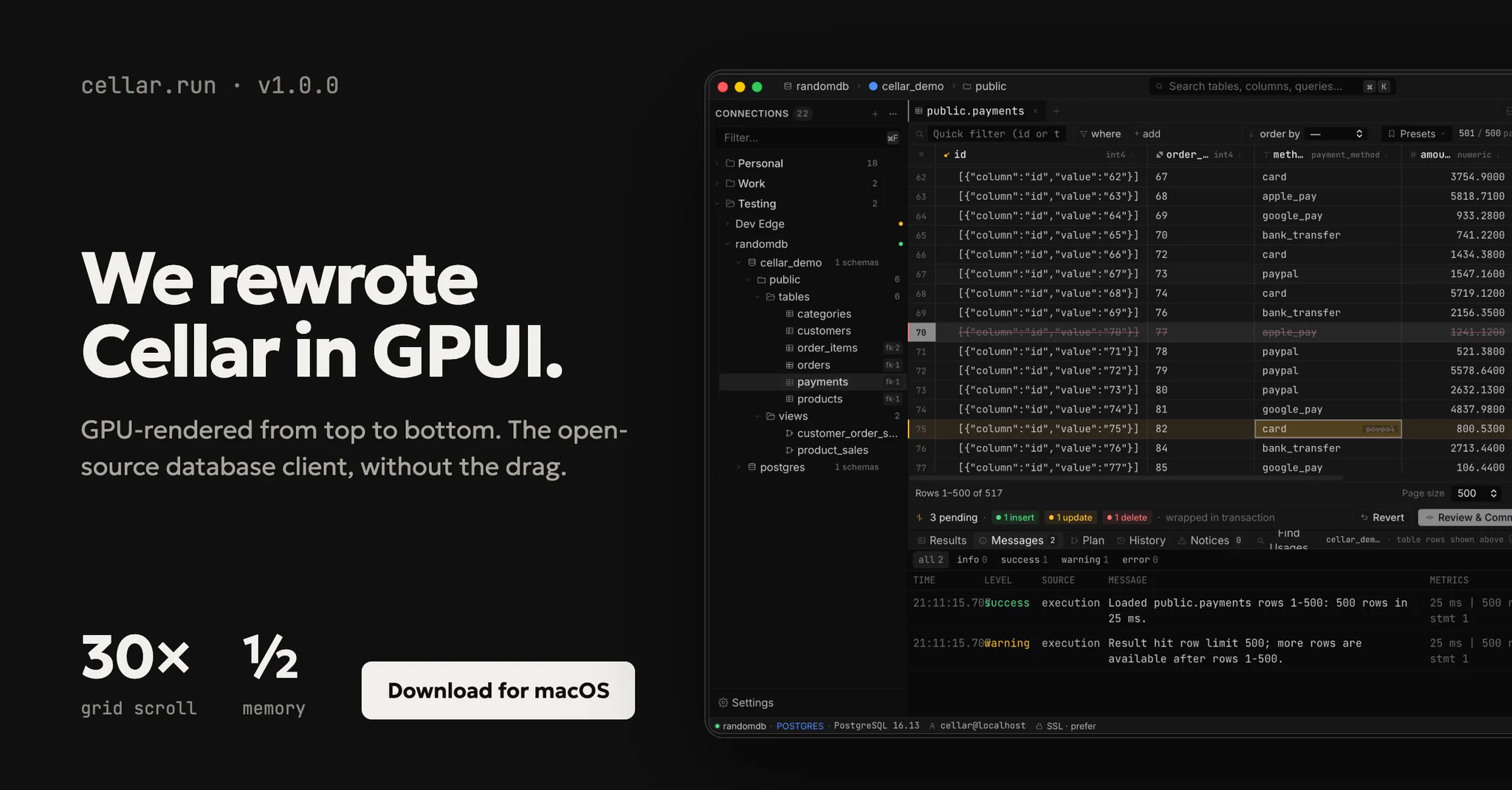
Task: Toggle the success 1 message filter
Action: [1024, 560]
